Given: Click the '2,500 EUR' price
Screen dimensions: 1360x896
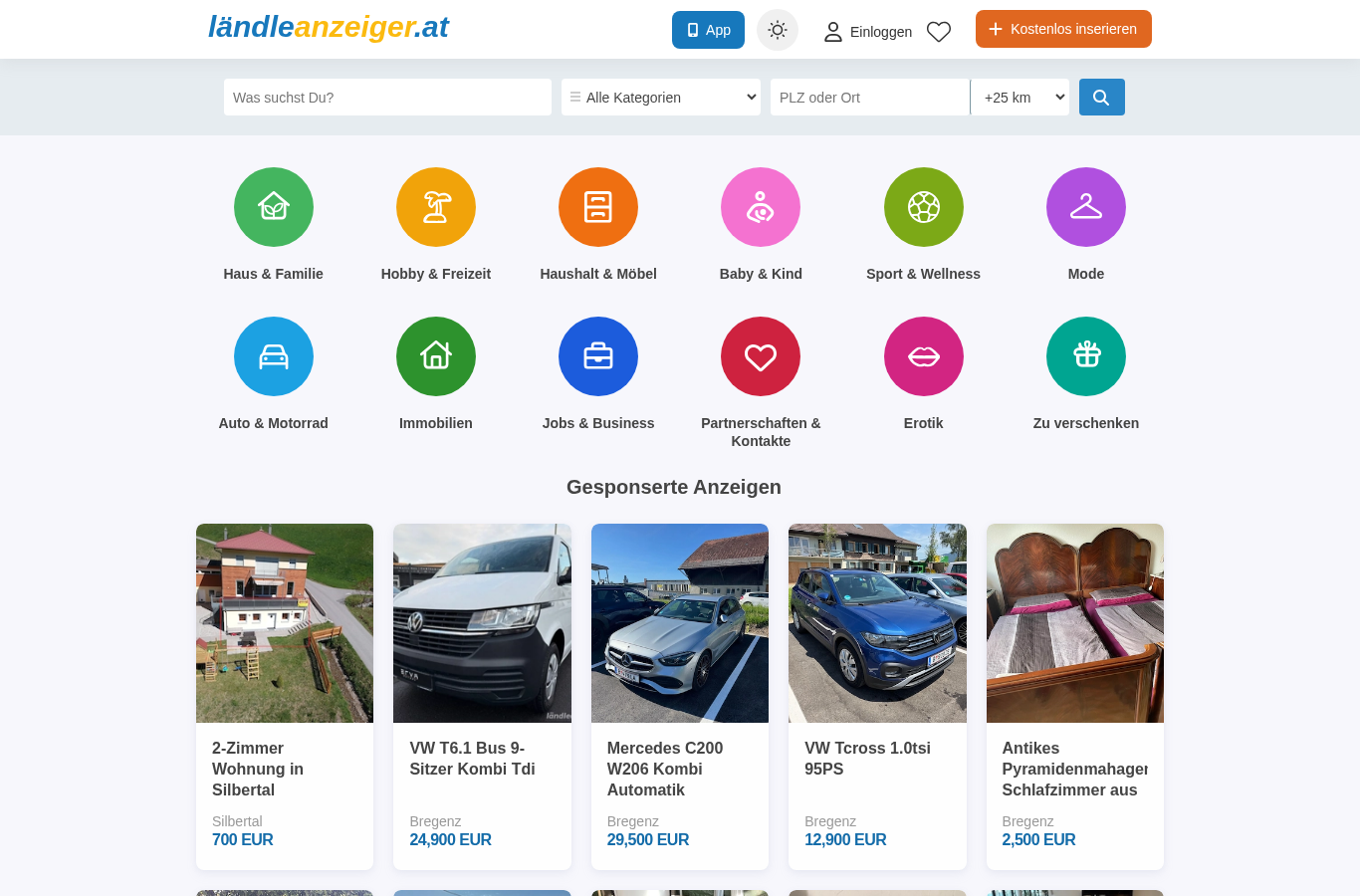Looking at the screenshot, I should (x=1039, y=839).
